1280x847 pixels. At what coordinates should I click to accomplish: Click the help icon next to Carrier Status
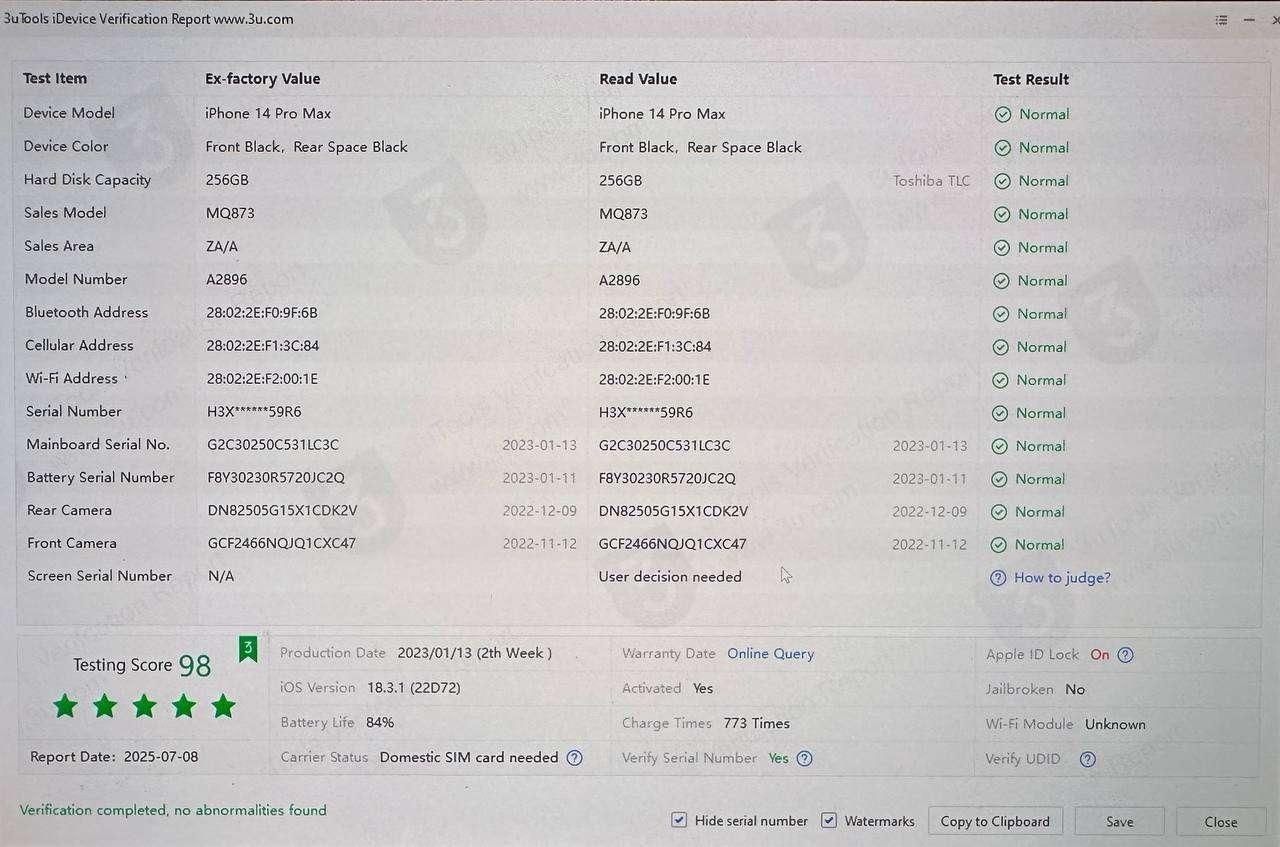point(574,758)
